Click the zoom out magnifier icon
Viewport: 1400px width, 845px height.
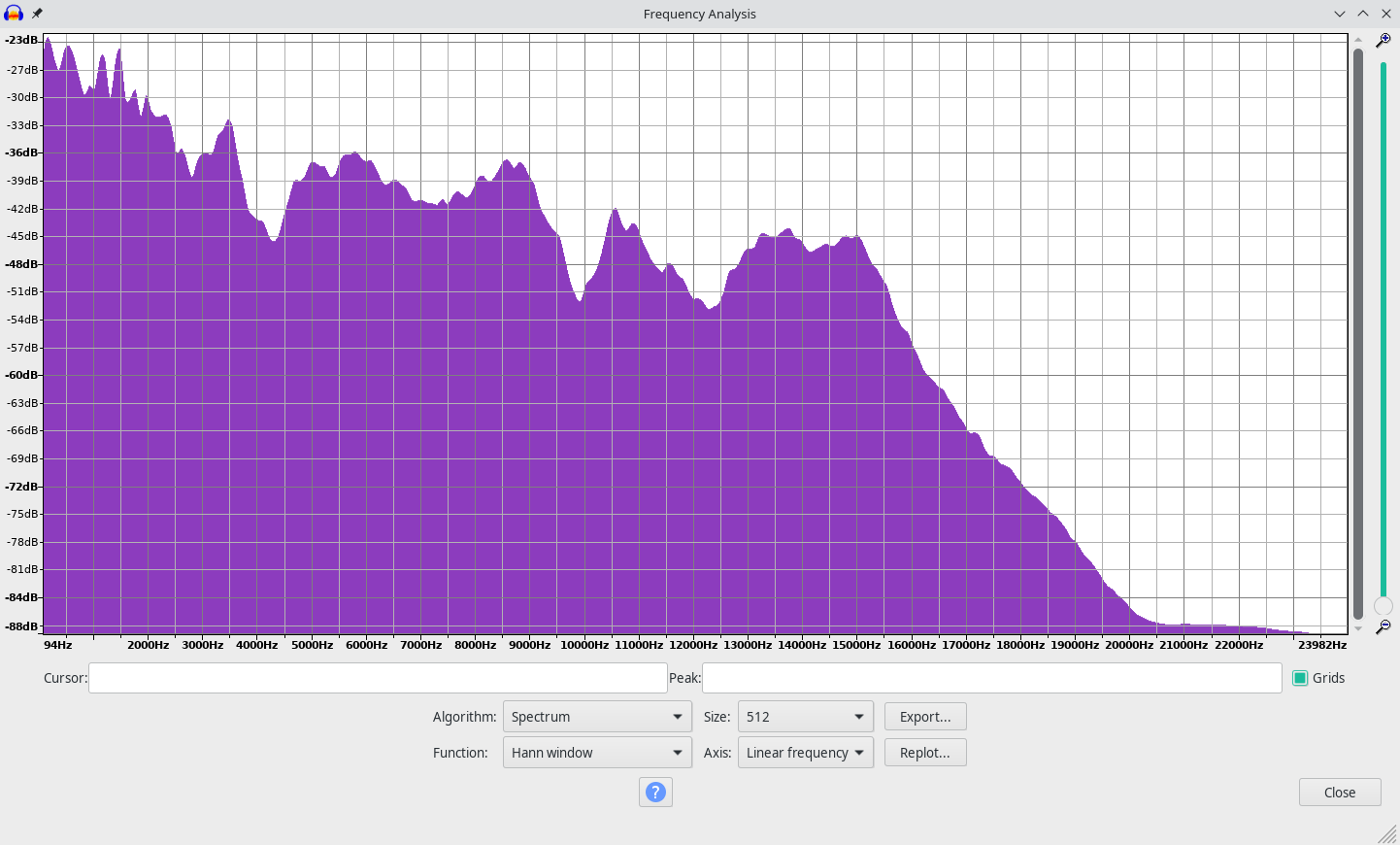(1383, 627)
